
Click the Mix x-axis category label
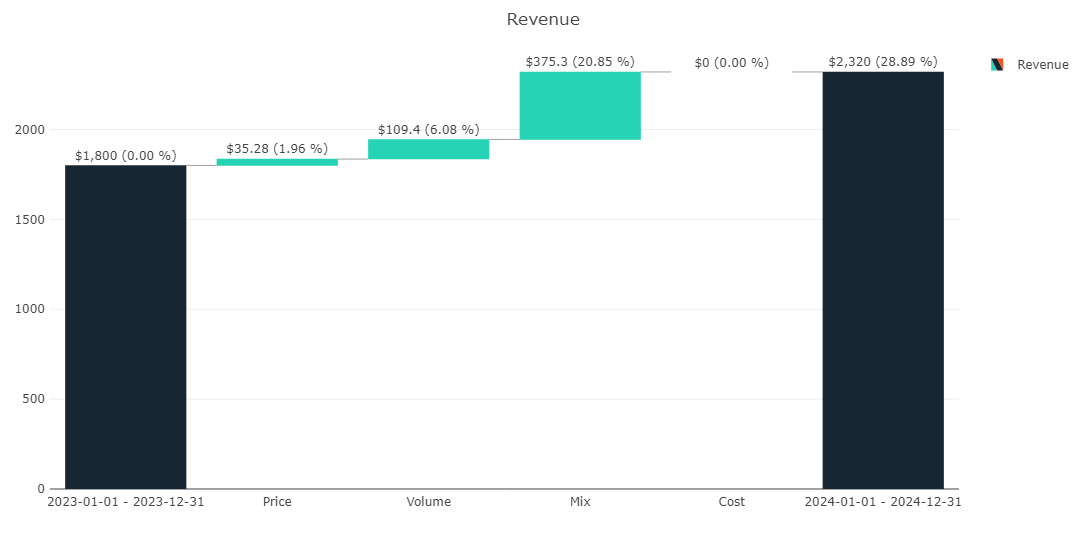pos(580,502)
